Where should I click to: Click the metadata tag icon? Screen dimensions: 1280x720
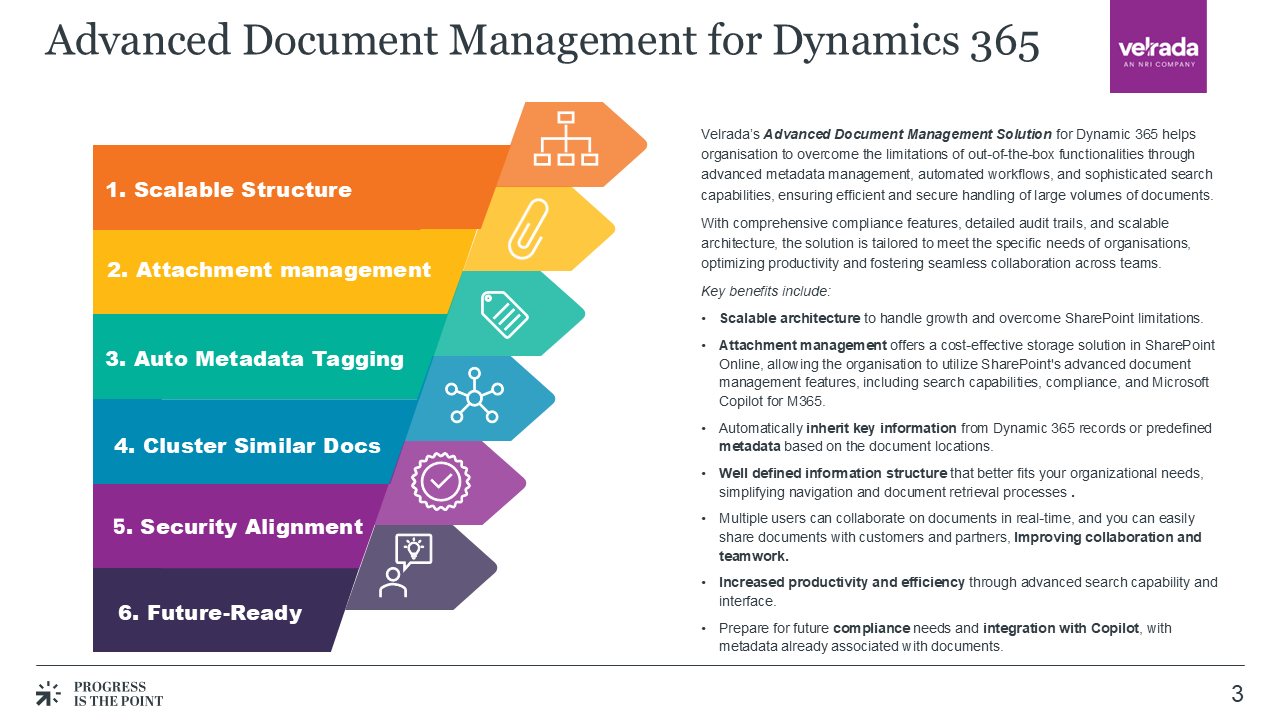click(504, 313)
